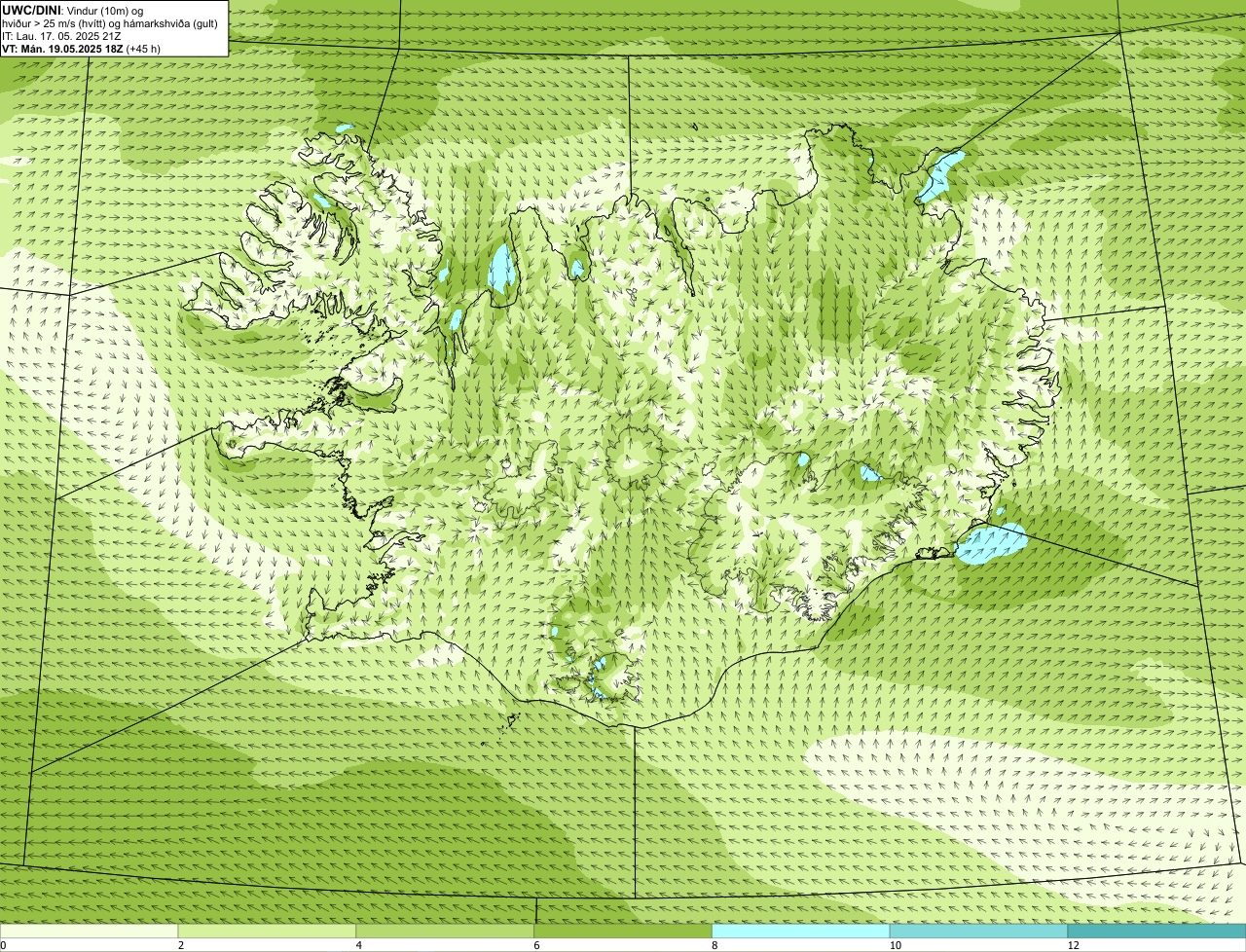The image size is (1246, 952).
Task: Click the "VT: Mán. 19.05.2025 18Z (+45 h)" line
Action: point(81,49)
